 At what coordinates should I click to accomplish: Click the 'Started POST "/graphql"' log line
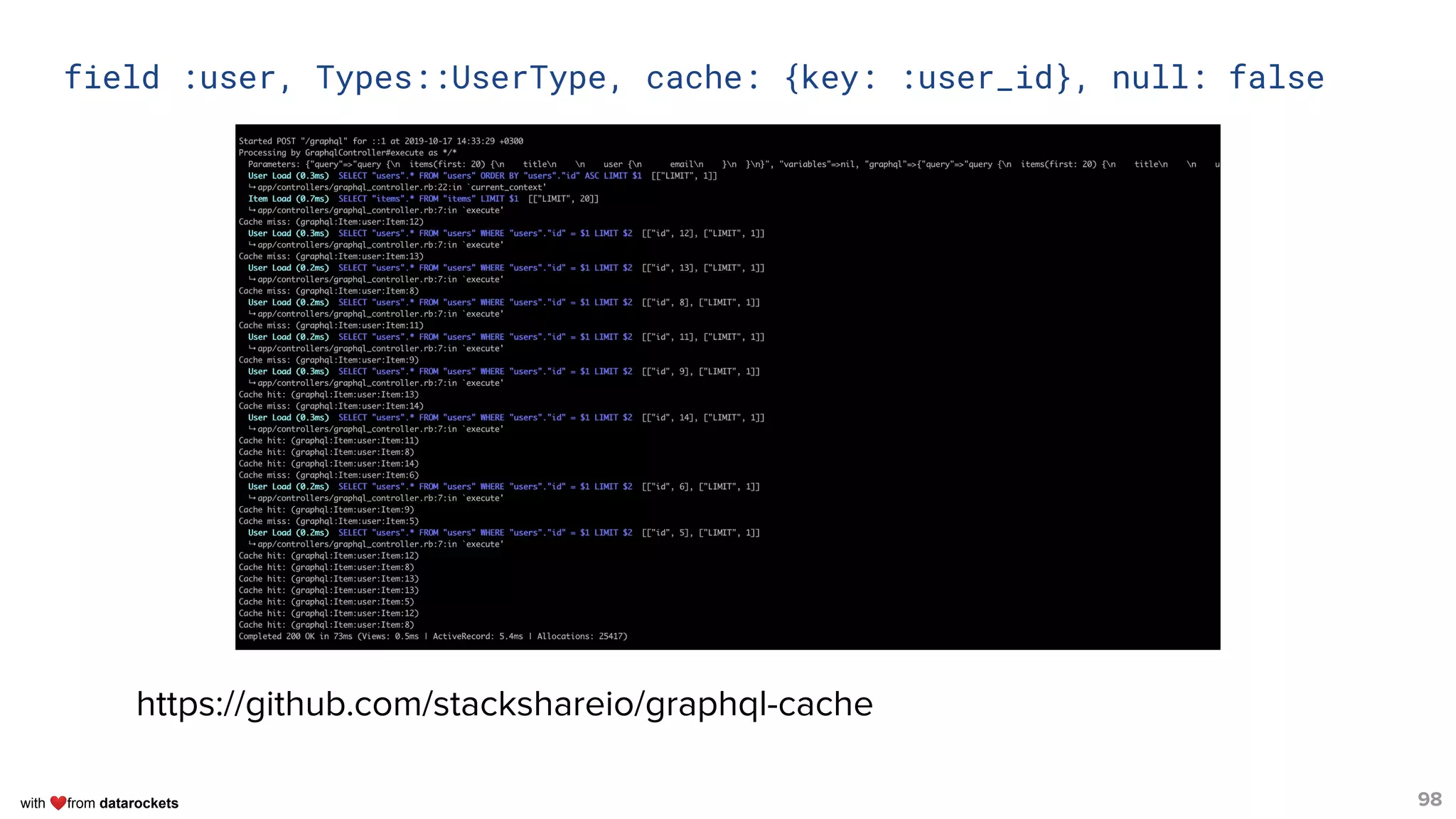pos(381,141)
